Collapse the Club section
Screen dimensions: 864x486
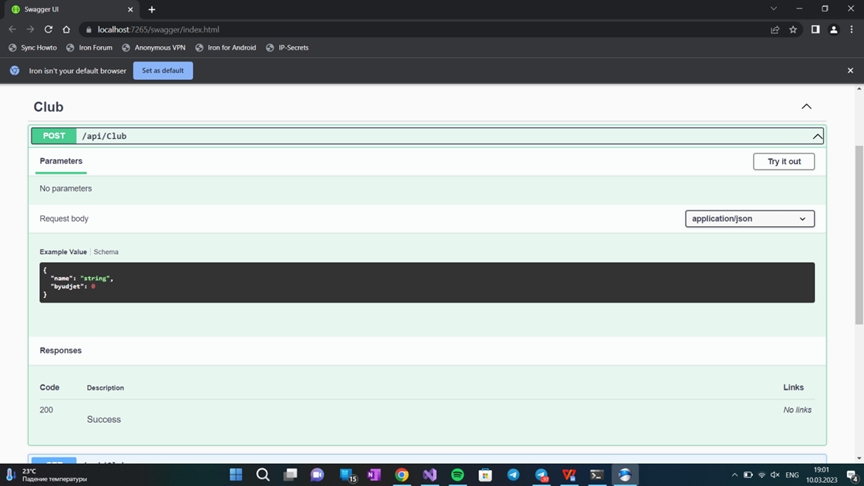tap(806, 107)
